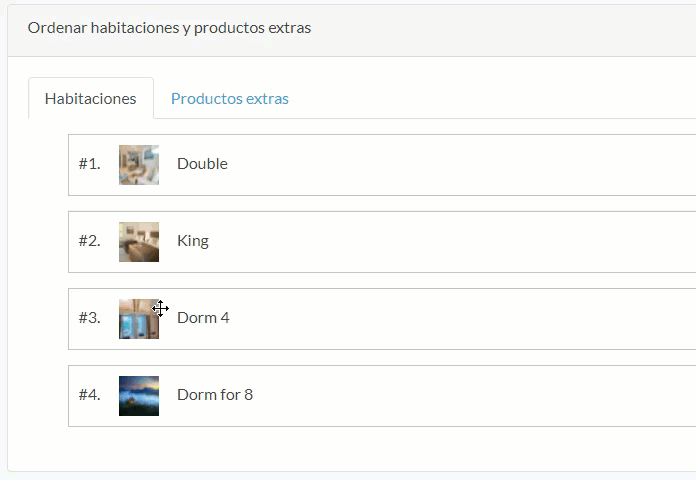The image size is (696, 480).
Task: Select the Dorm for 8 row
Action: click(382, 396)
